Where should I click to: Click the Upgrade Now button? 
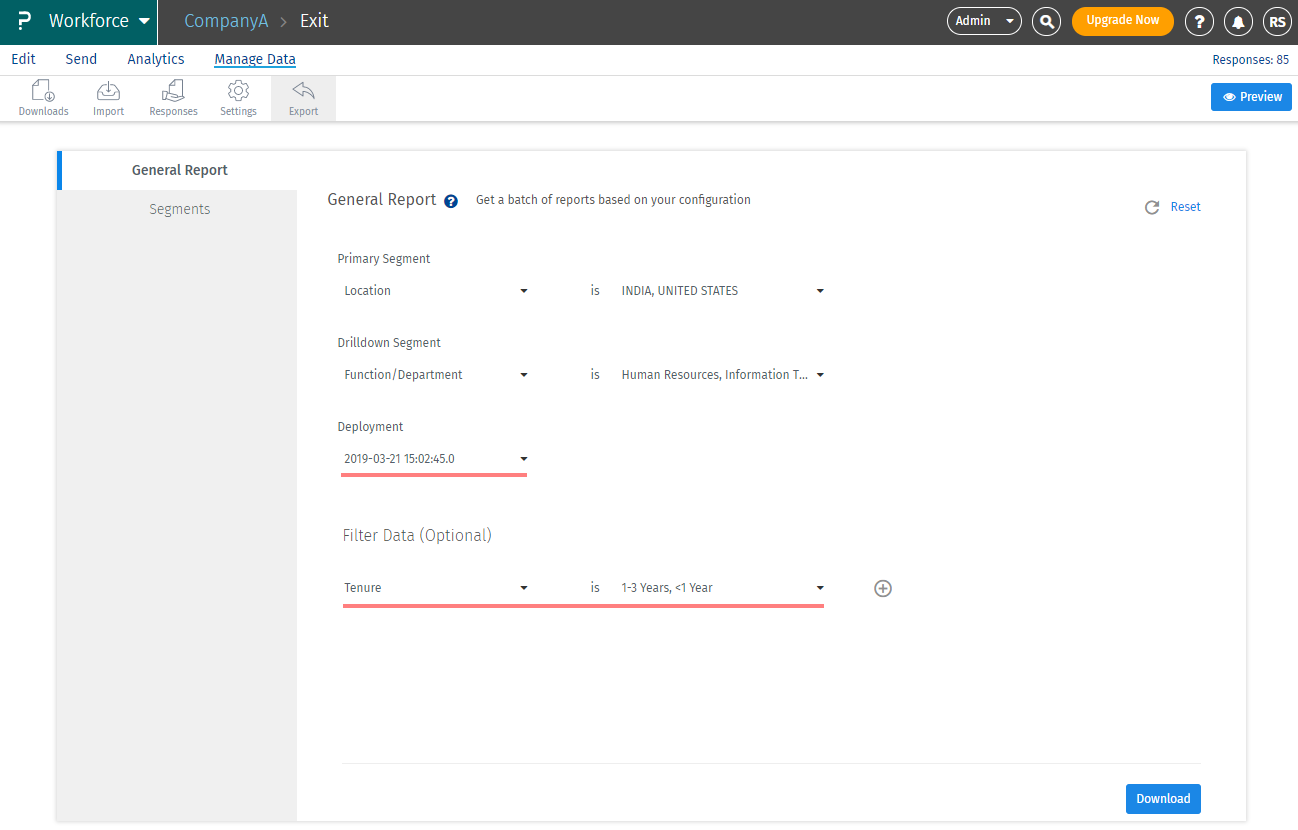(x=1123, y=21)
